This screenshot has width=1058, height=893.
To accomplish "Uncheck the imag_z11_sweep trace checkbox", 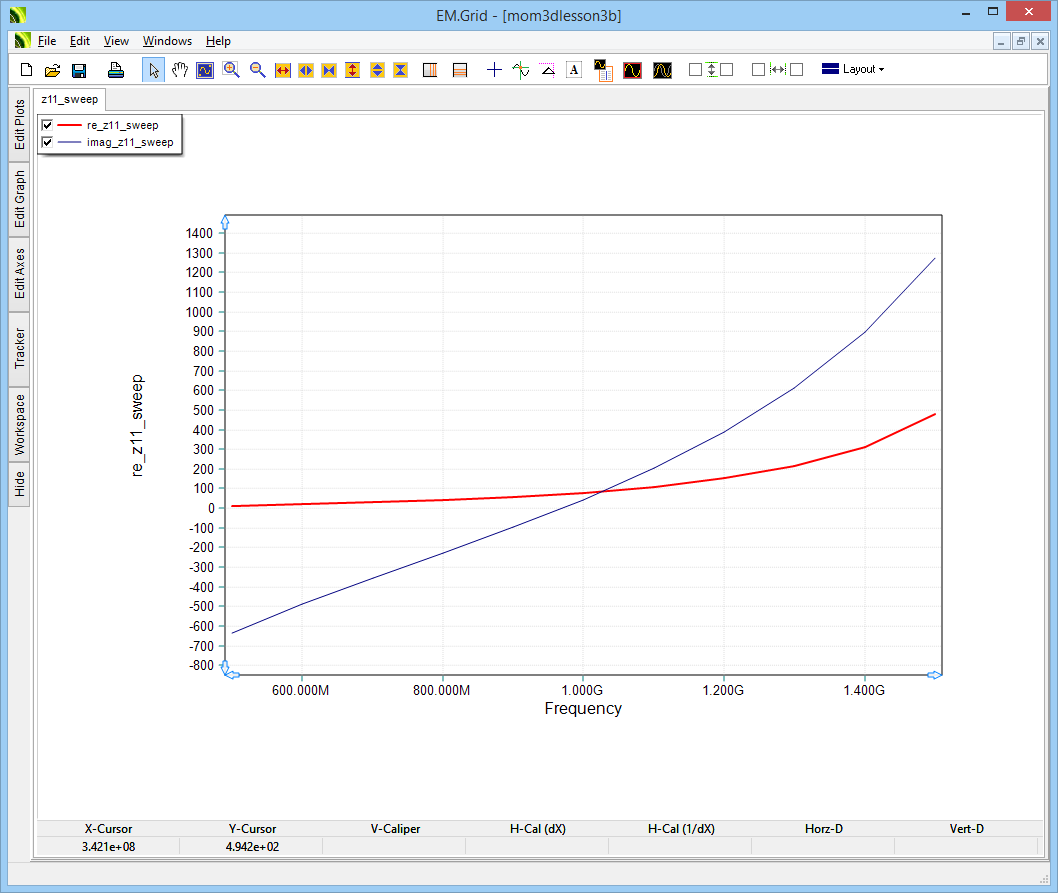I will (x=47, y=143).
